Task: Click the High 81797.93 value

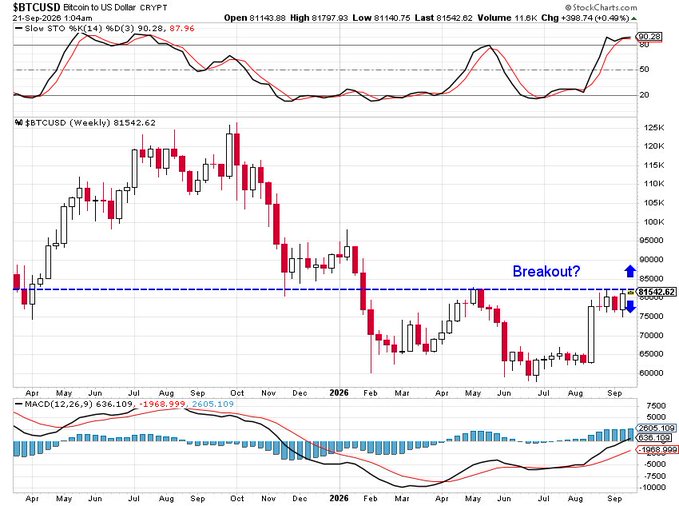Action: click(x=319, y=18)
